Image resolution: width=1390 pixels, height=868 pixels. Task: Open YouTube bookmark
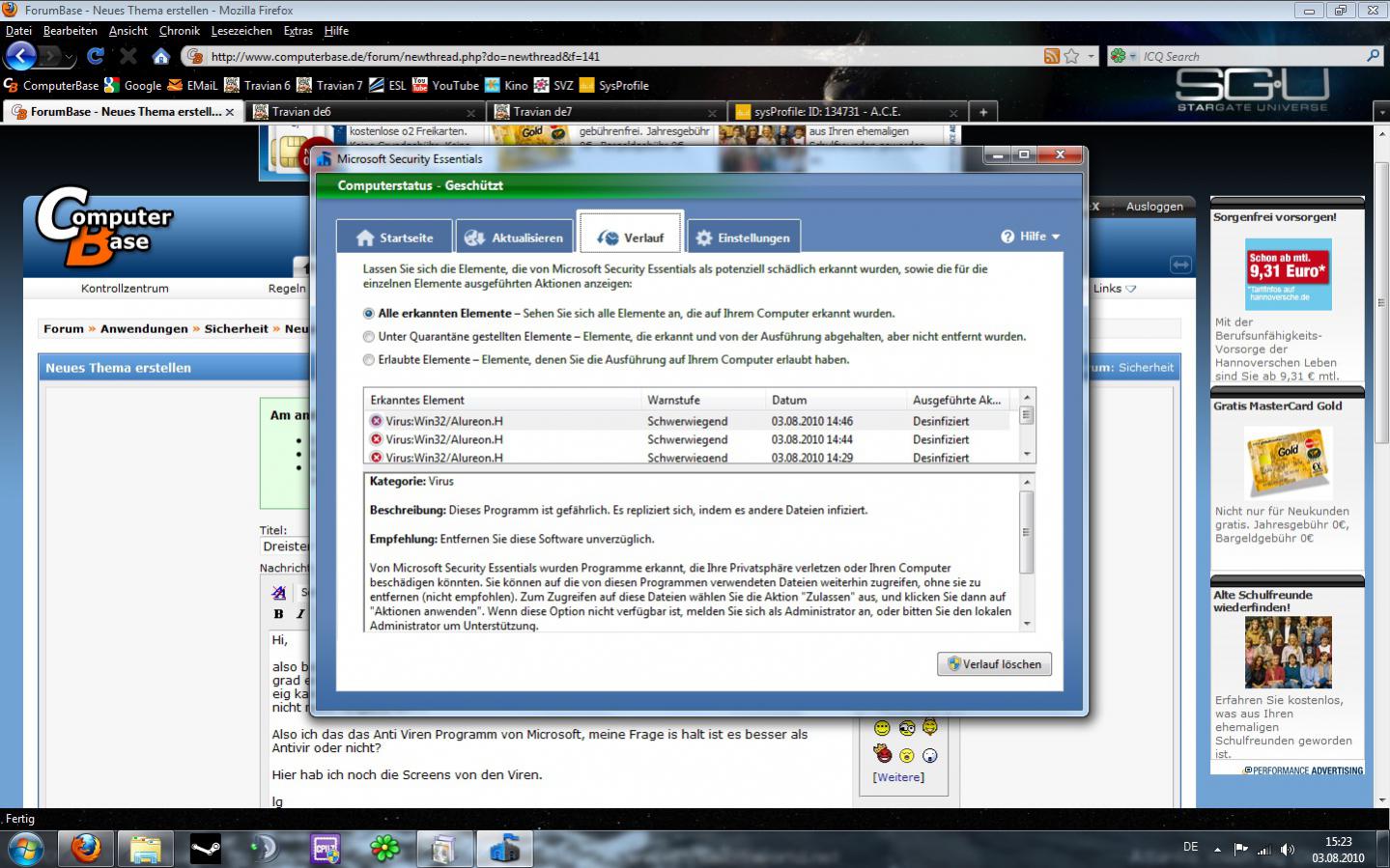(x=445, y=85)
